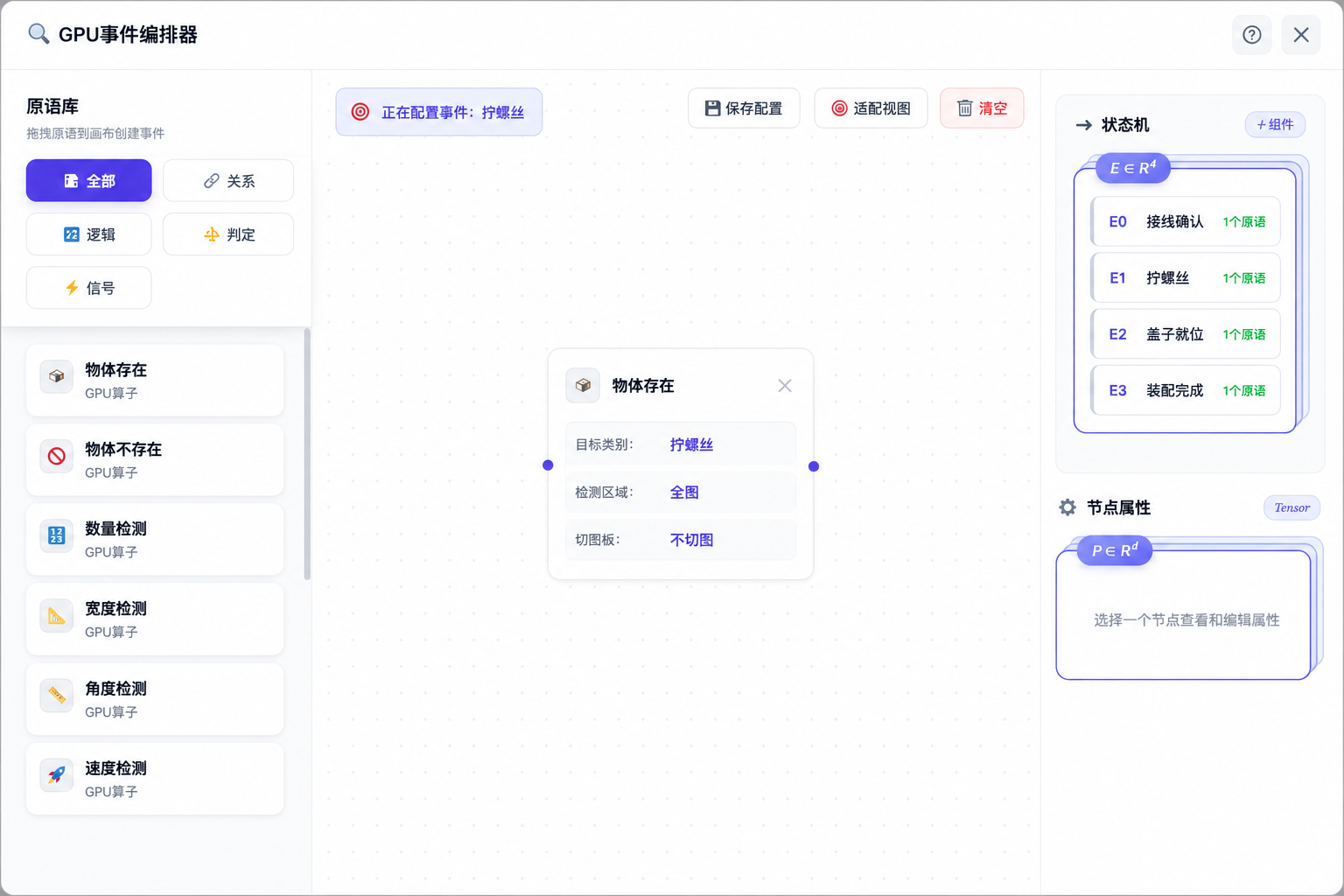The width and height of the screenshot is (1344, 896).
Task: Close the GPU事件编排器 dialog
Action: 1301,35
